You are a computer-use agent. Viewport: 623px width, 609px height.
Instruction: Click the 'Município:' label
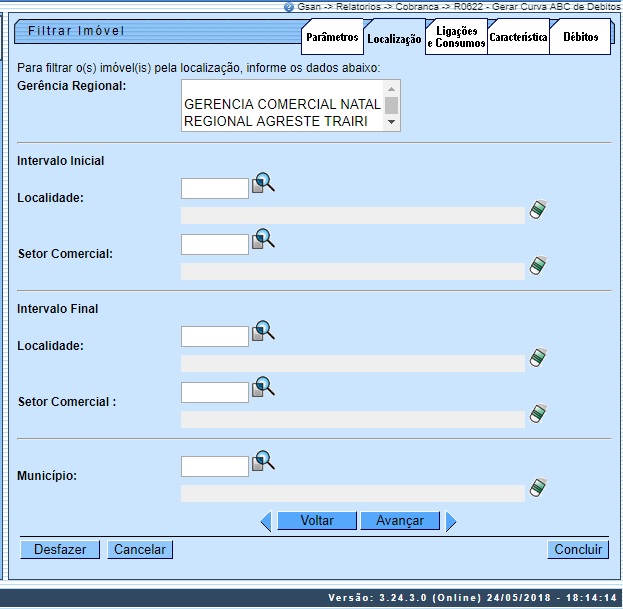point(47,476)
